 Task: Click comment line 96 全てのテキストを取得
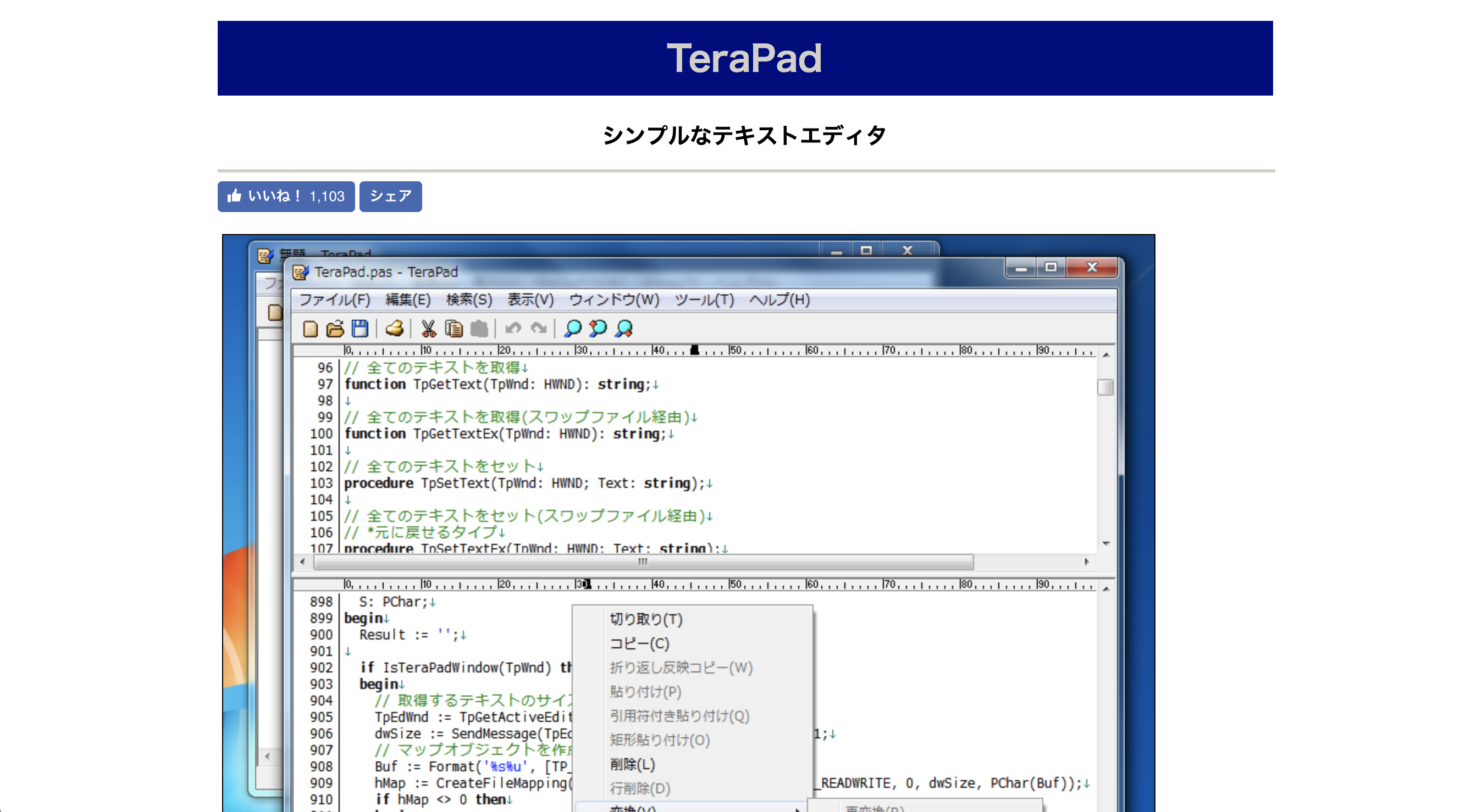point(436,368)
